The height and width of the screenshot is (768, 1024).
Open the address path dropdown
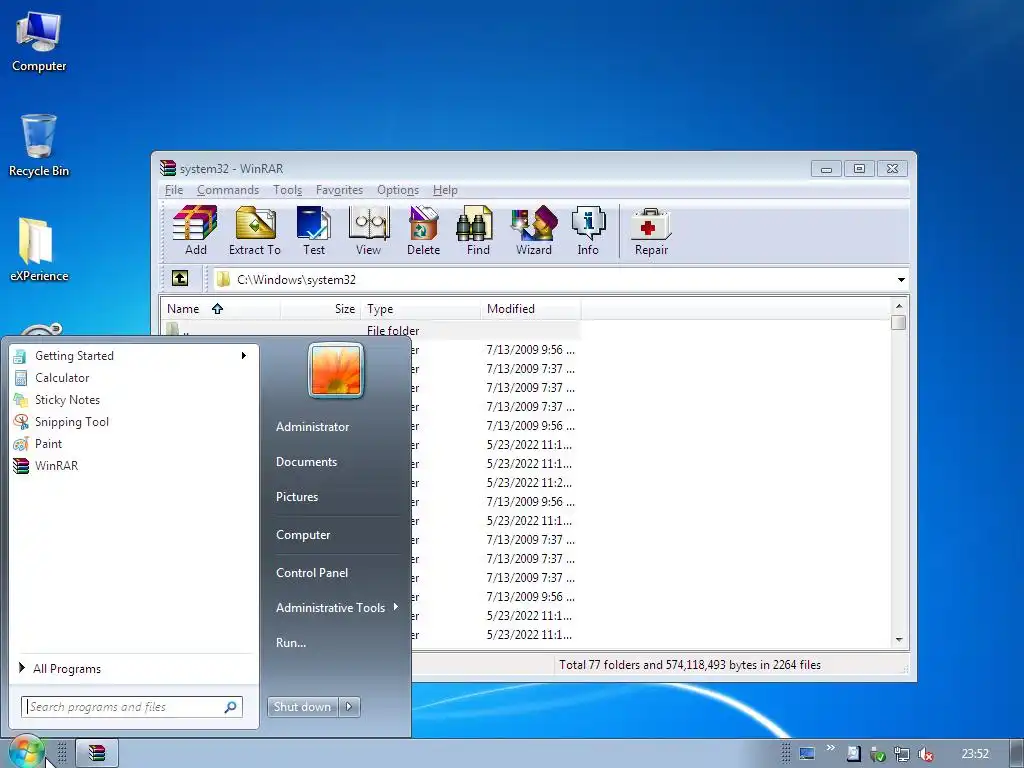coord(901,280)
